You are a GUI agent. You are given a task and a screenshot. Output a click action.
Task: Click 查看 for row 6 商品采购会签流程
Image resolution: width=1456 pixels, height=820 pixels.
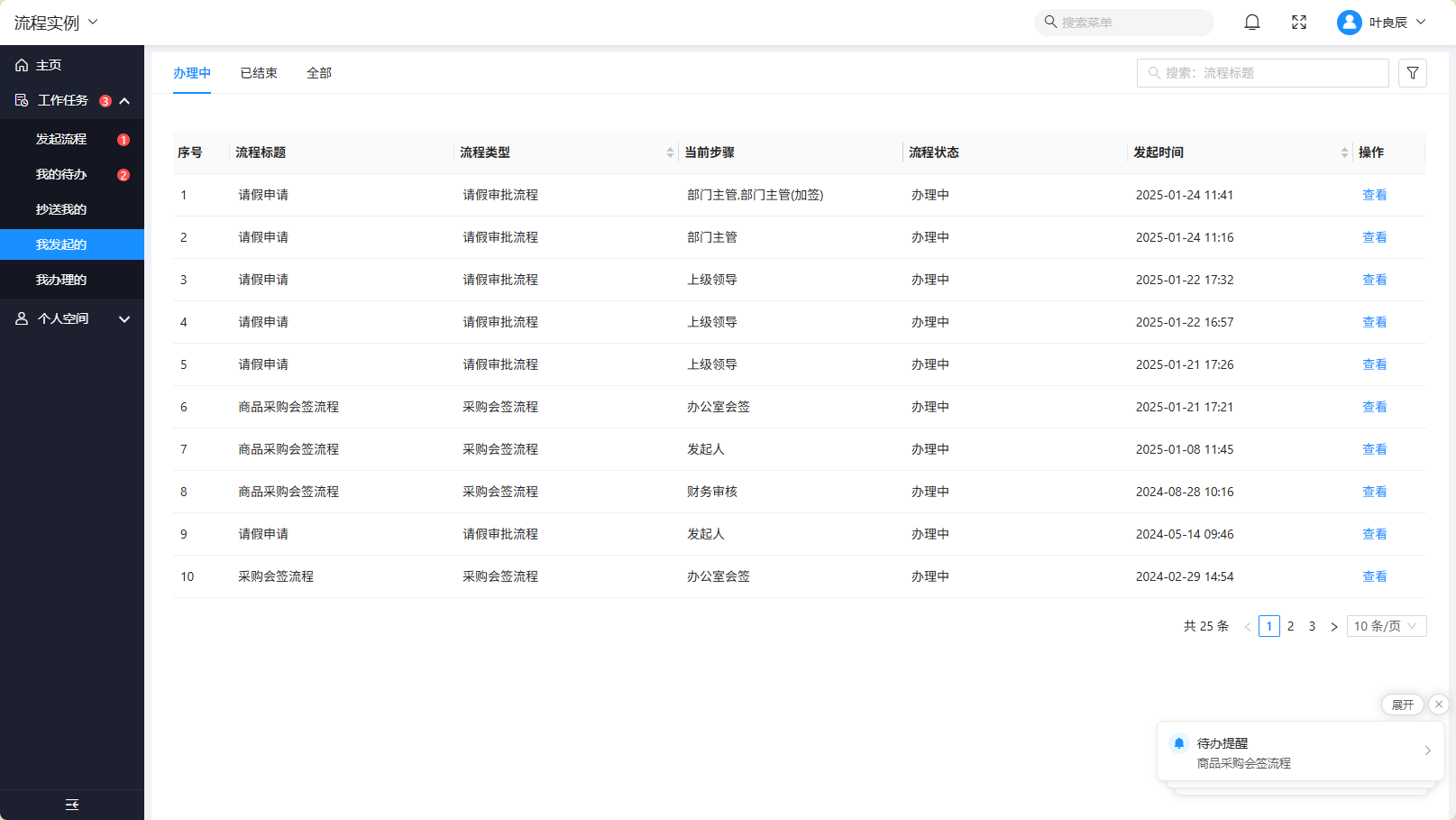click(1374, 407)
